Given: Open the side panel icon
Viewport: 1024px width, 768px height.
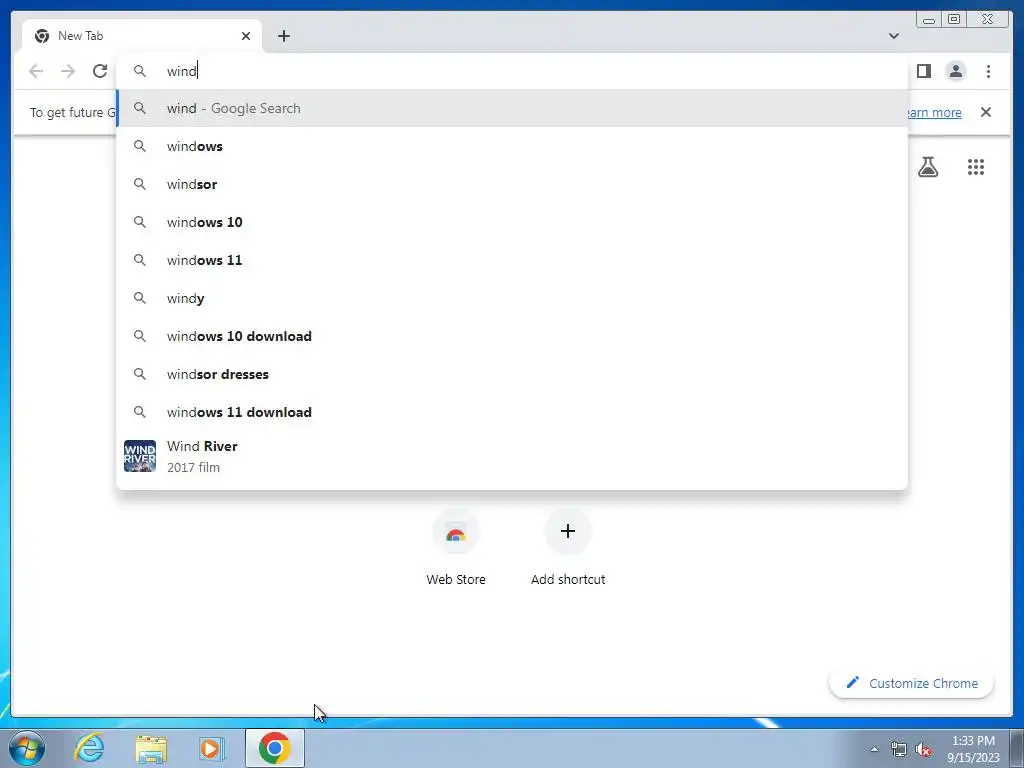Looking at the screenshot, I should pyautogui.click(x=923, y=71).
